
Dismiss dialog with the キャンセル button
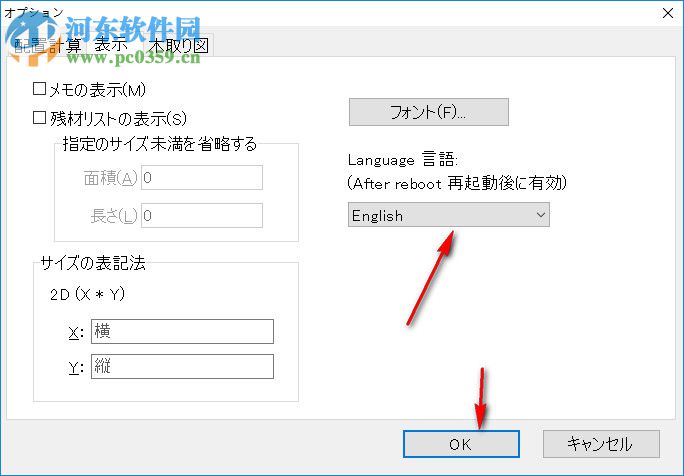click(x=601, y=444)
